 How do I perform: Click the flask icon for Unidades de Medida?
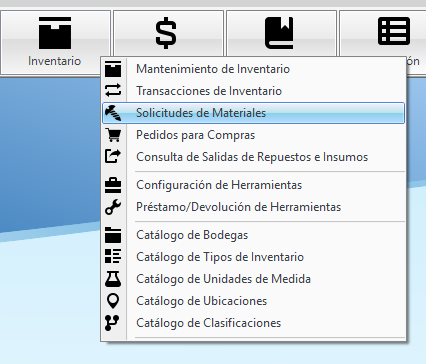[113, 279]
